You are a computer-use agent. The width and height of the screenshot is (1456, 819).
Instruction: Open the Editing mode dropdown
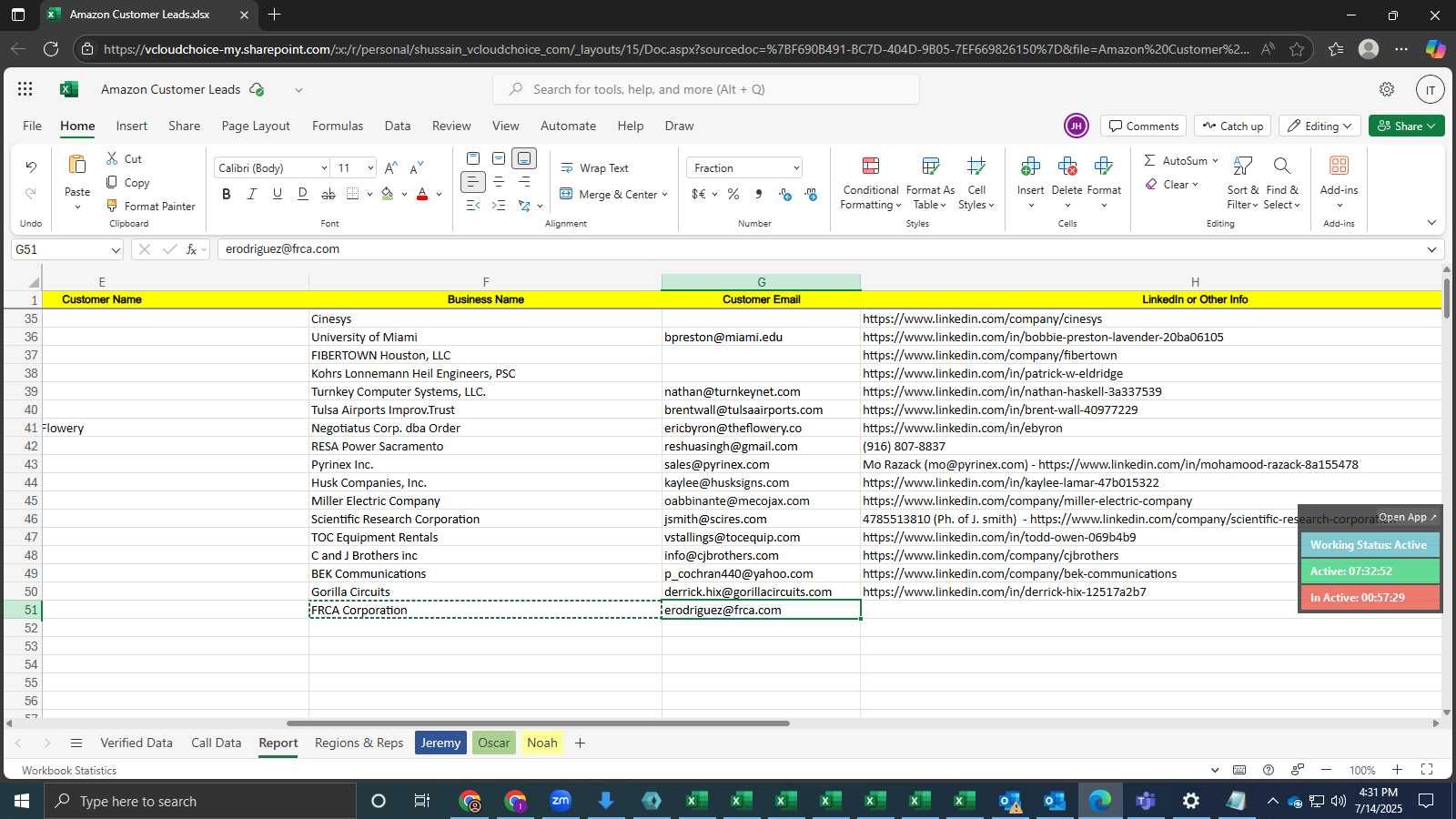click(1319, 126)
